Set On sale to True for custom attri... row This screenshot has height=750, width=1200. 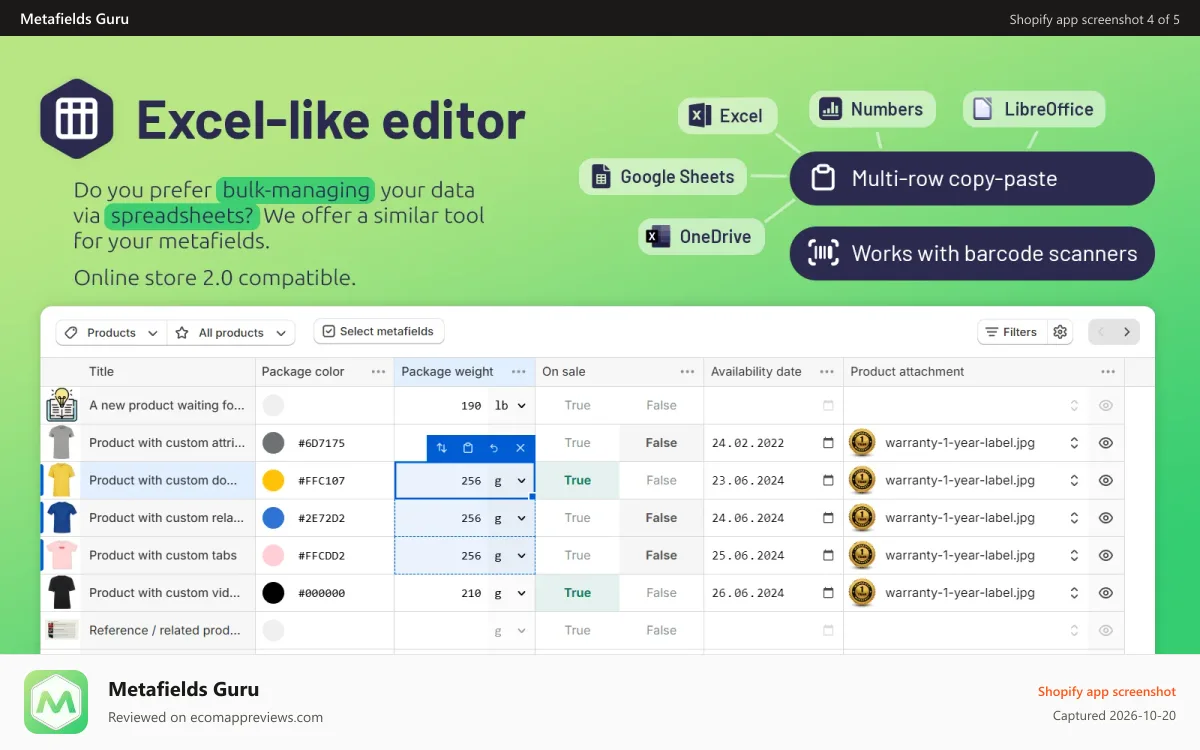(x=577, y=443)
